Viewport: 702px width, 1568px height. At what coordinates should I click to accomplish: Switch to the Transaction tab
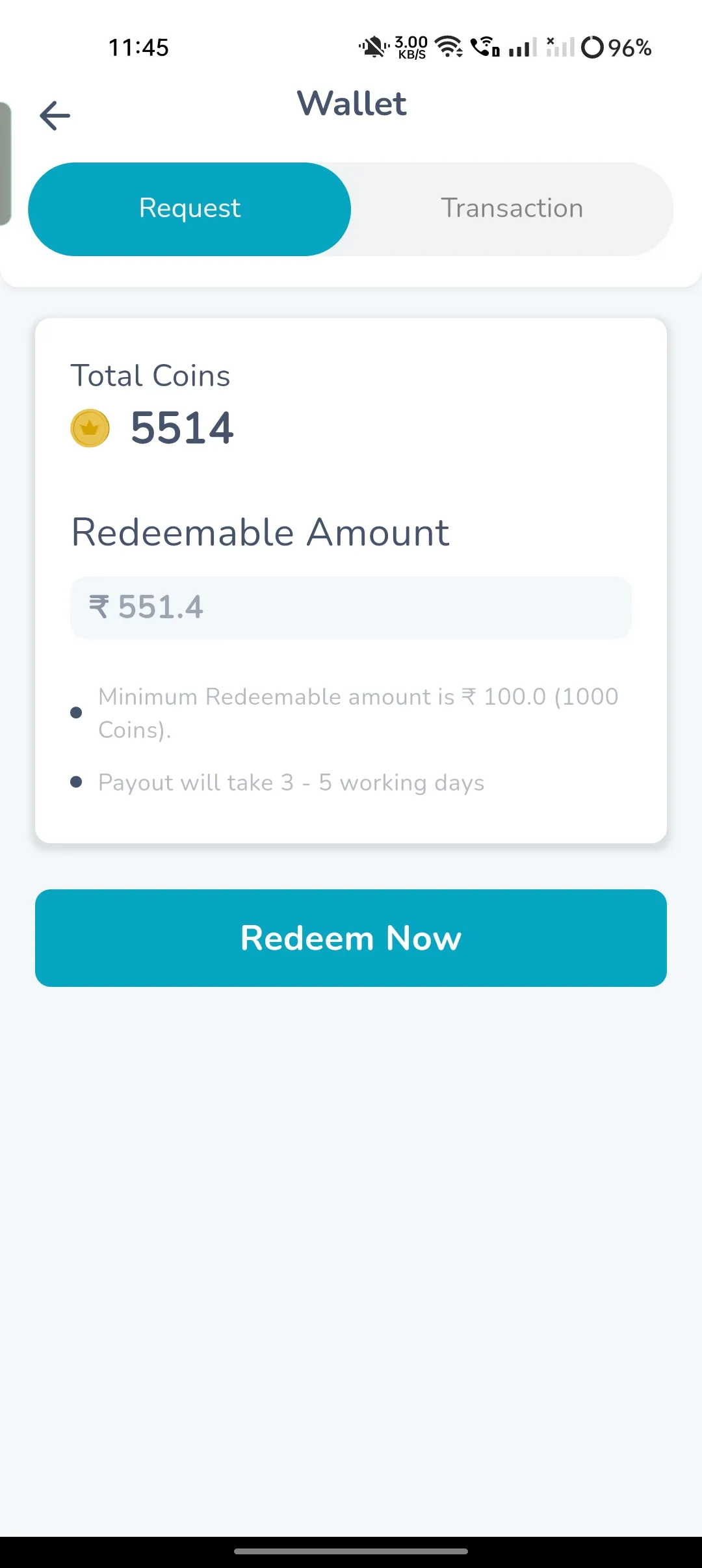click(512, 208)
